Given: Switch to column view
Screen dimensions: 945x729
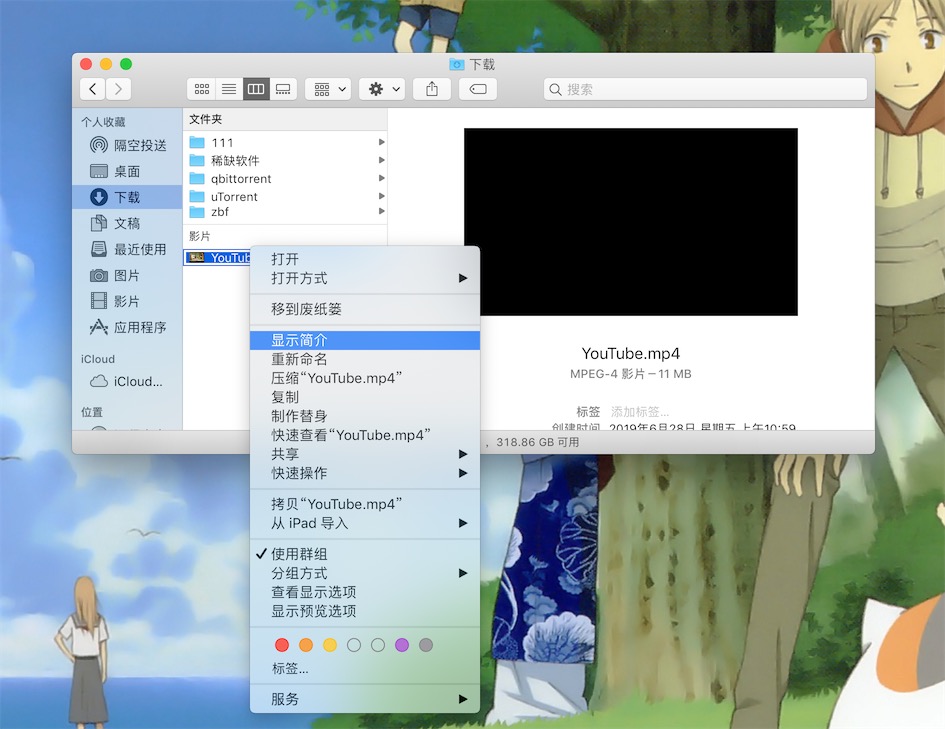Looking at the screenshot, I should [256, 89].
